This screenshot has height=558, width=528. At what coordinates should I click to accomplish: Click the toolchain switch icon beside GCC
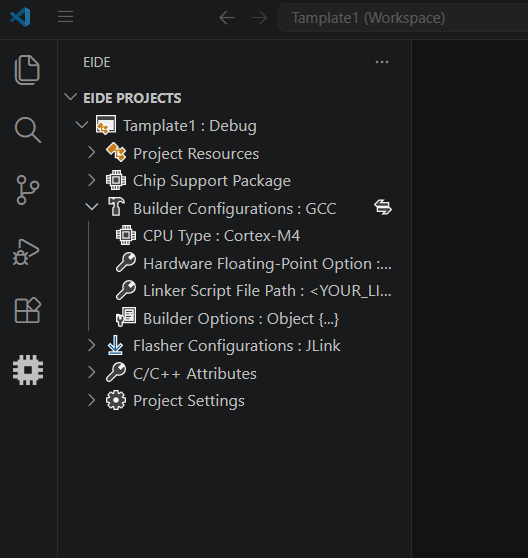click(383, 207)
